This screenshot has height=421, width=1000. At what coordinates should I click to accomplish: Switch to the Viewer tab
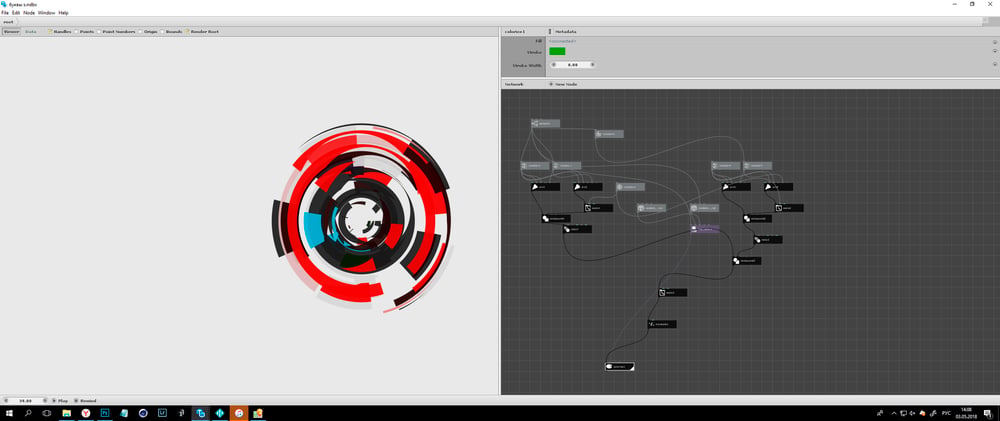click(x=11, y=31)
